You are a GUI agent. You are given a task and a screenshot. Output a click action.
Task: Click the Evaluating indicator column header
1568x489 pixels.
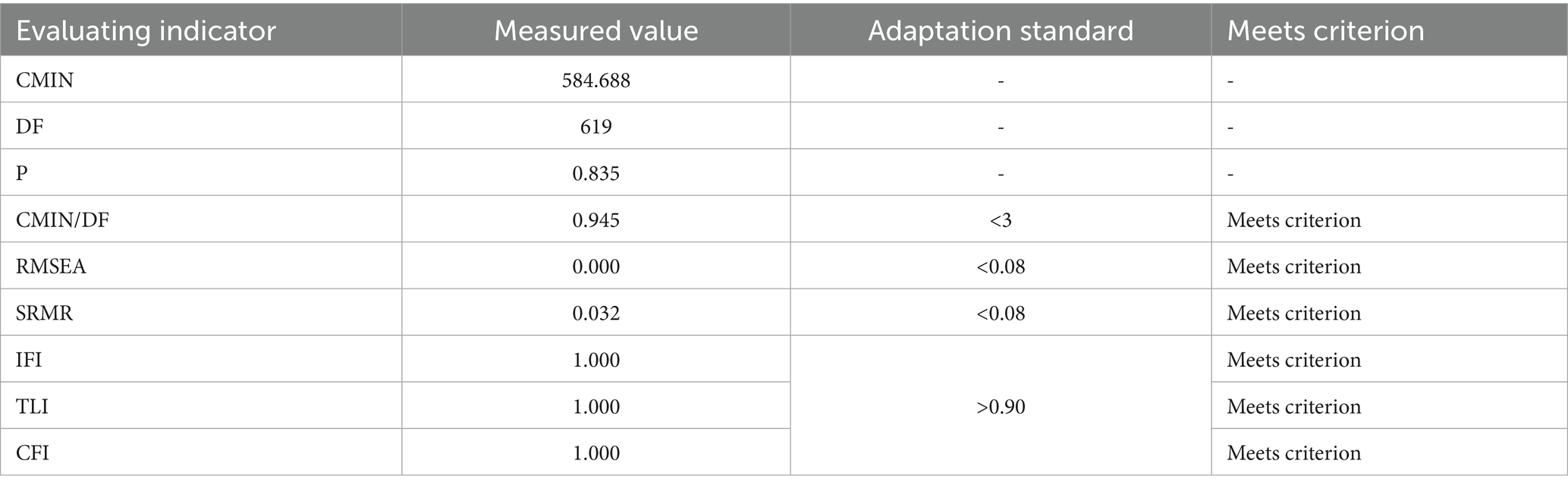[146, 30]
